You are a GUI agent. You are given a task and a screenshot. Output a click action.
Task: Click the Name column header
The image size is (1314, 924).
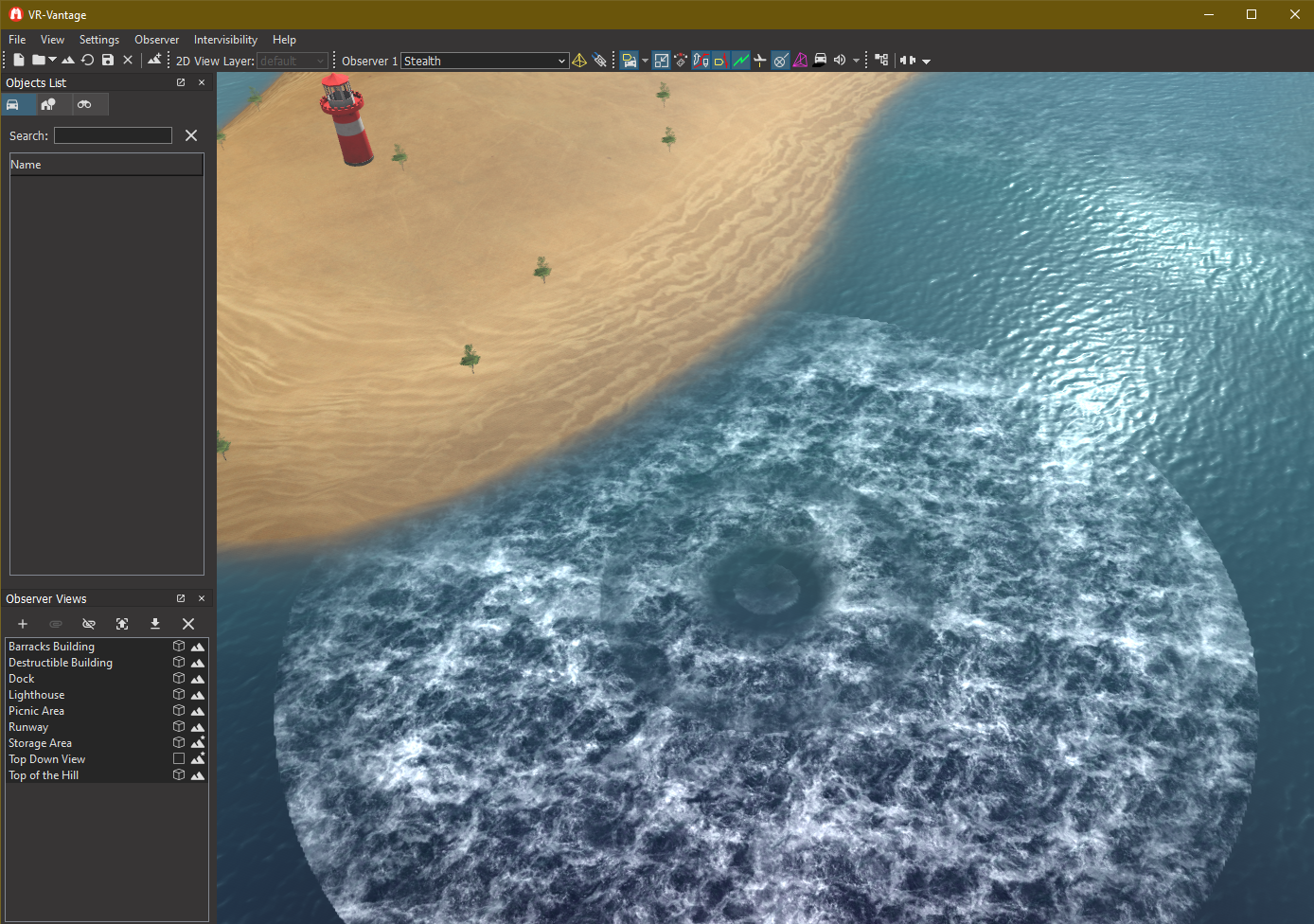pyautogui.click(x=106, y=165)
